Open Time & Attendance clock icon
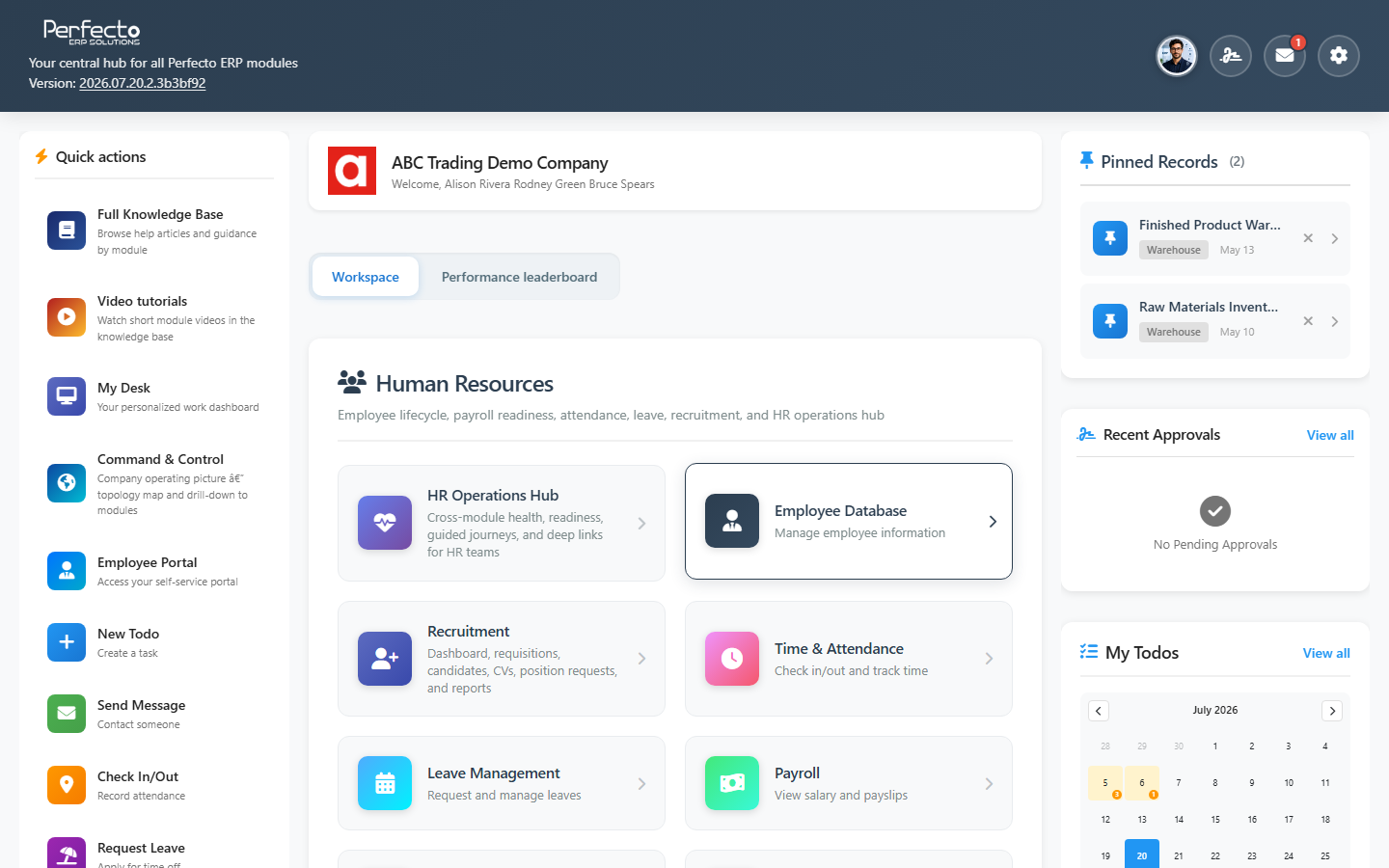 pos(732,659)
